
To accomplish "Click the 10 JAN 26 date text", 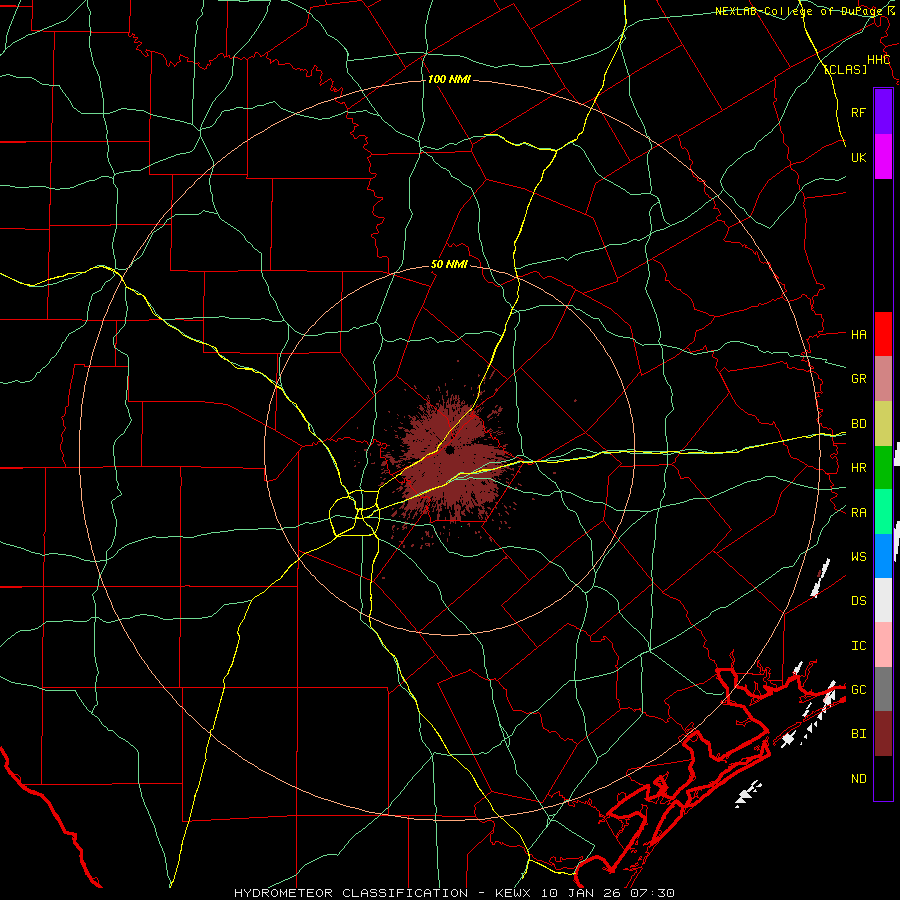I will click(581, 893).
